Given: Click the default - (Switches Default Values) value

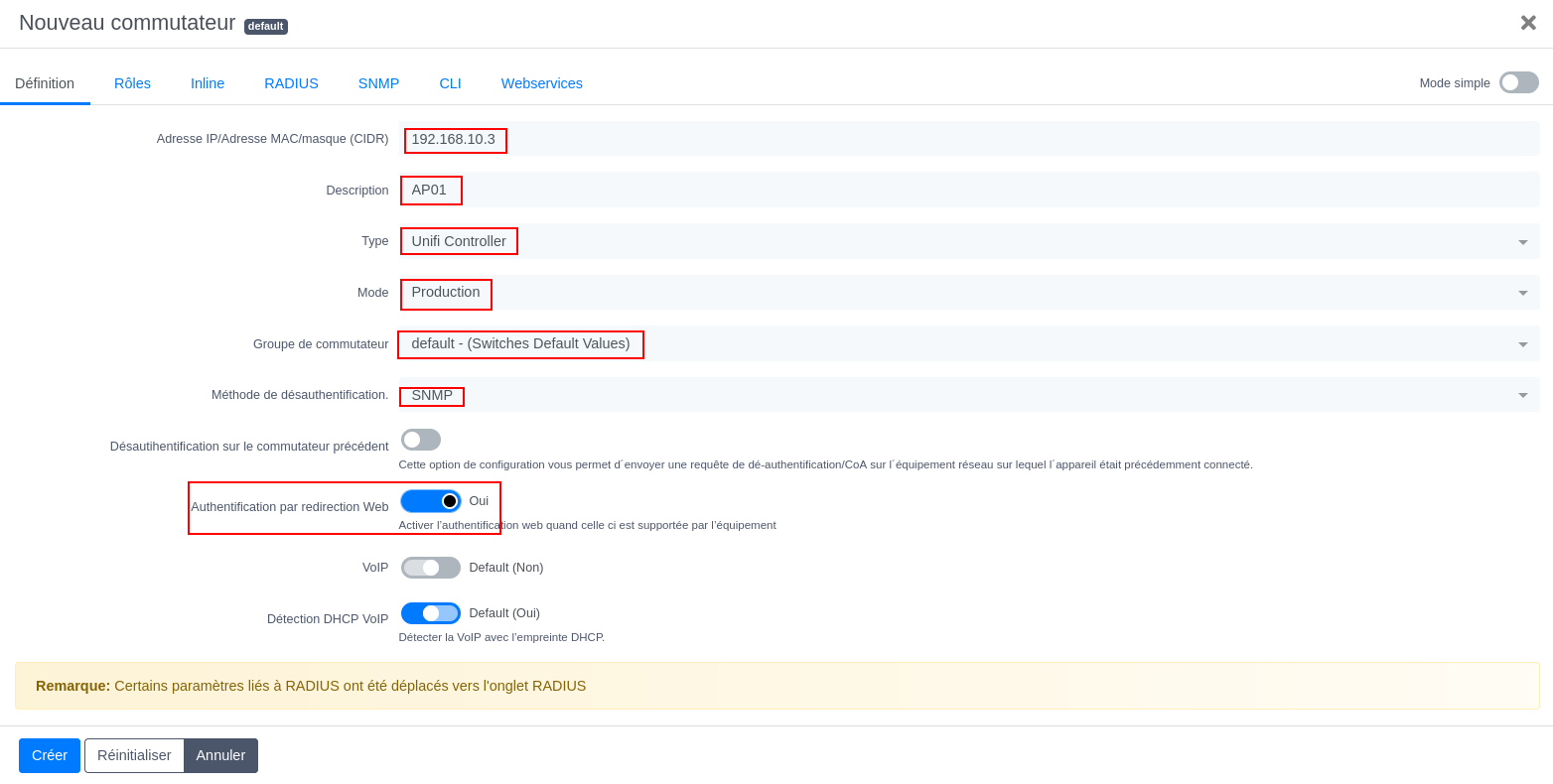Looking at the screenshot, I should (x=520, y=343).
